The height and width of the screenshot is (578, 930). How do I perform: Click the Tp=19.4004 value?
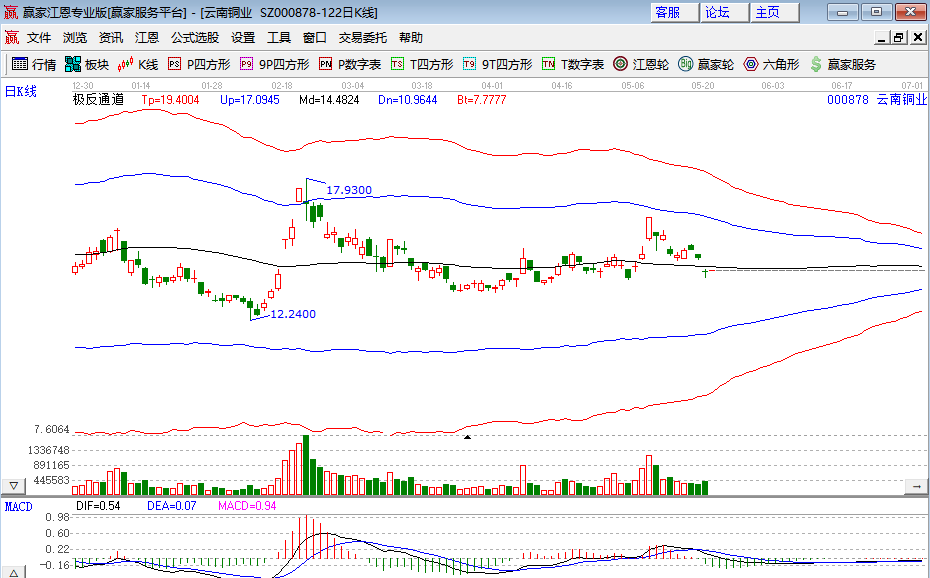170,100
